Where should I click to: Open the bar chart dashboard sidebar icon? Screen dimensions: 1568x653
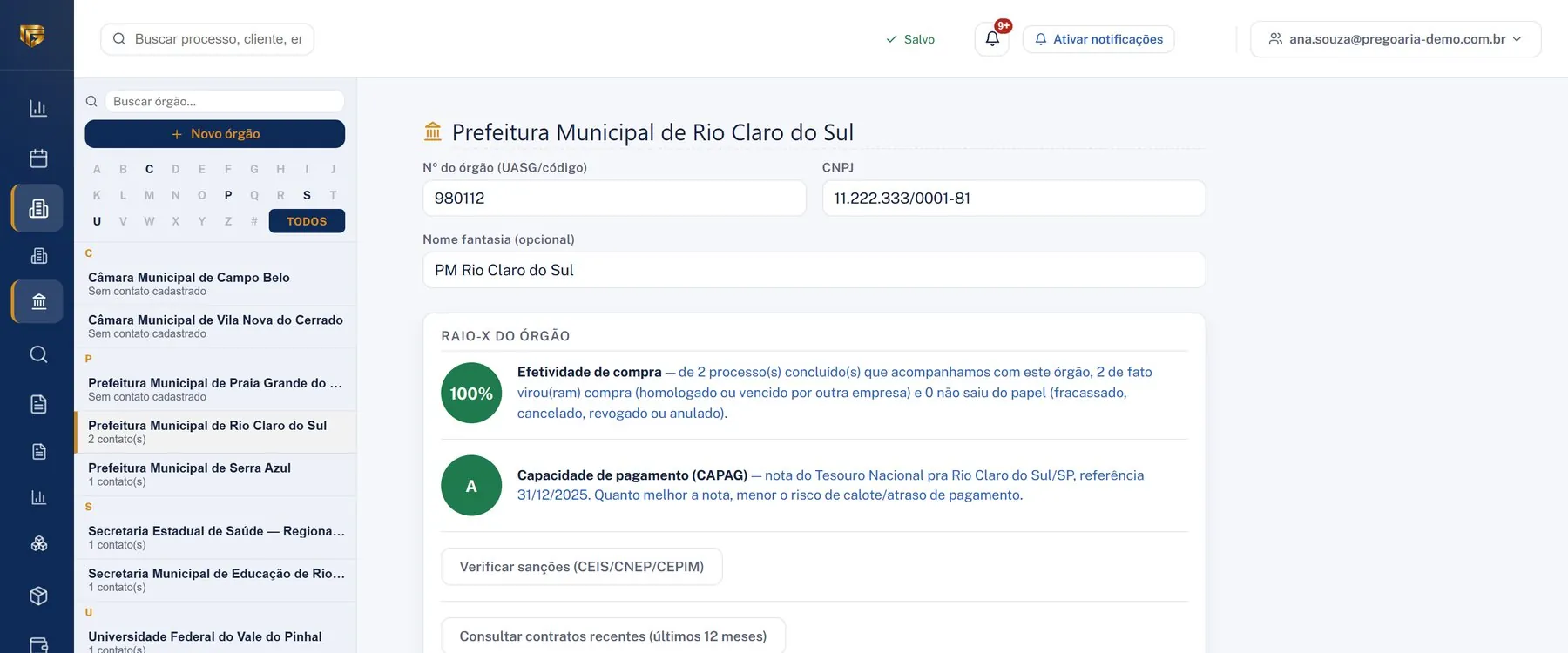tap(38, 108)
